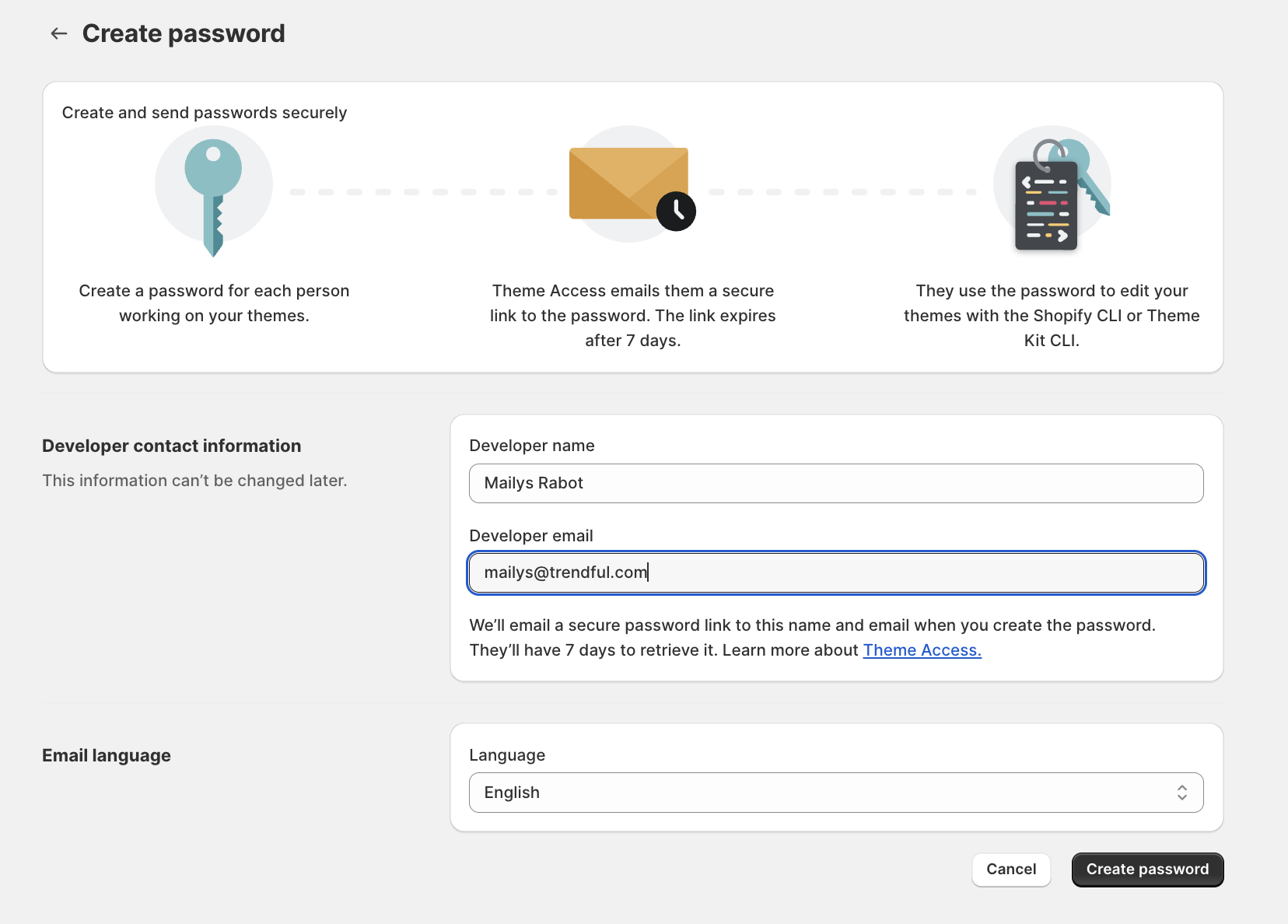Click the 'Create and send passwords securely' title
This screenshot has height=924, width=1288.
click(x=205, y=113)
